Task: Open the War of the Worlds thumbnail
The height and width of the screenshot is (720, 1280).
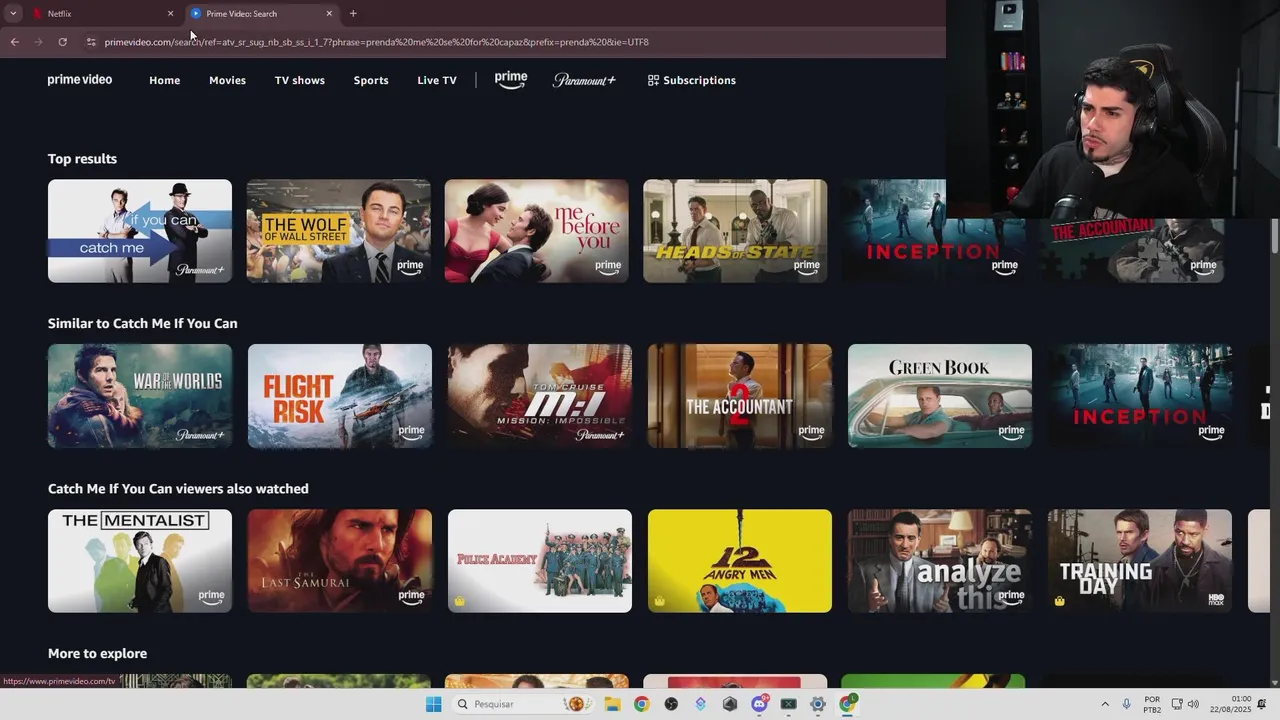Action: 140,396
